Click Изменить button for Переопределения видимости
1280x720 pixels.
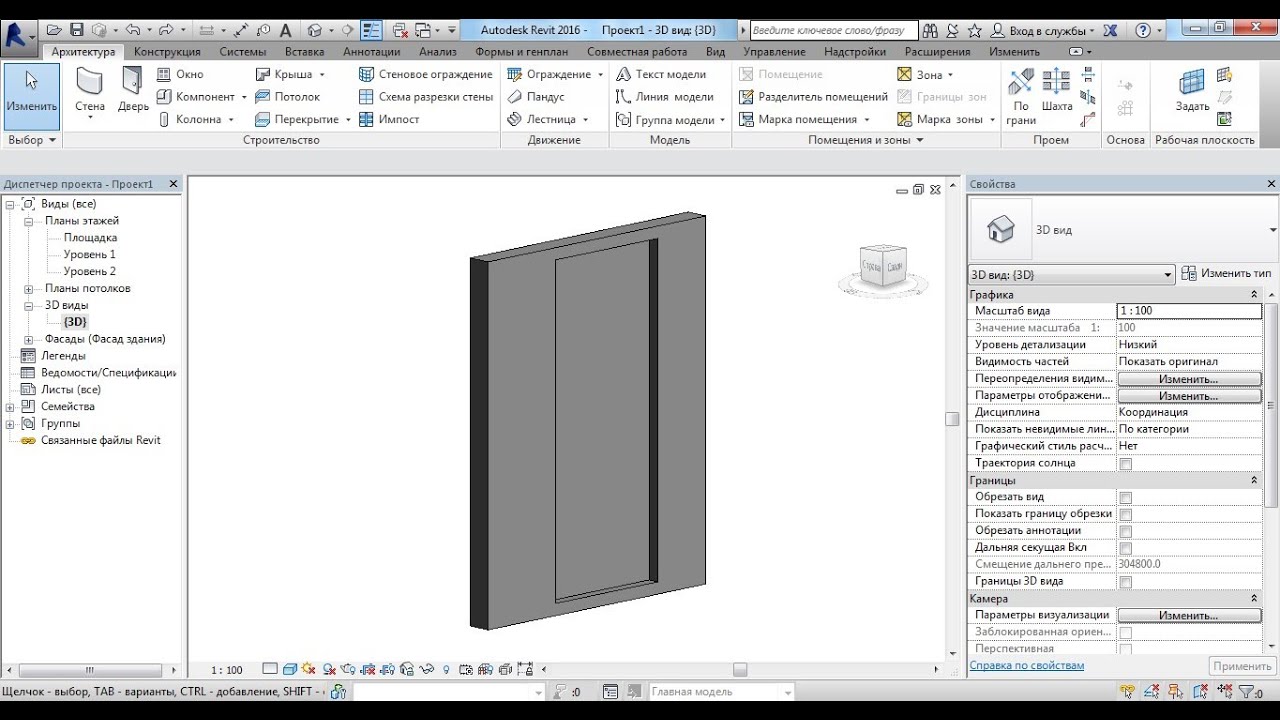point(1189,379)
